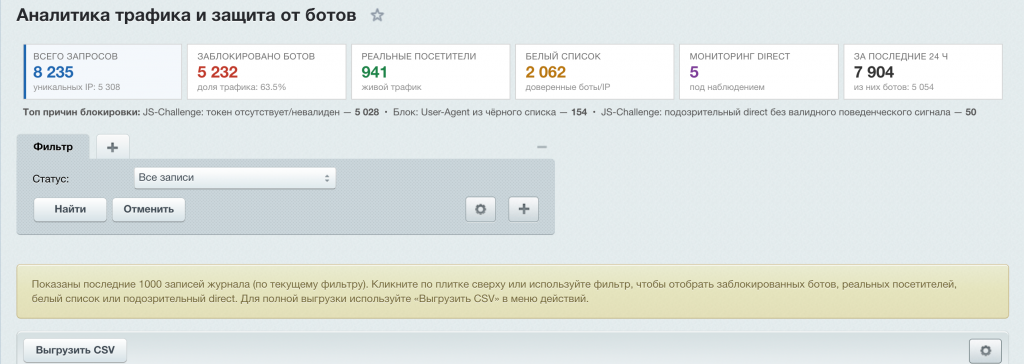
Task: Collapse filter panel with minus icon
Action: point(541,147)
